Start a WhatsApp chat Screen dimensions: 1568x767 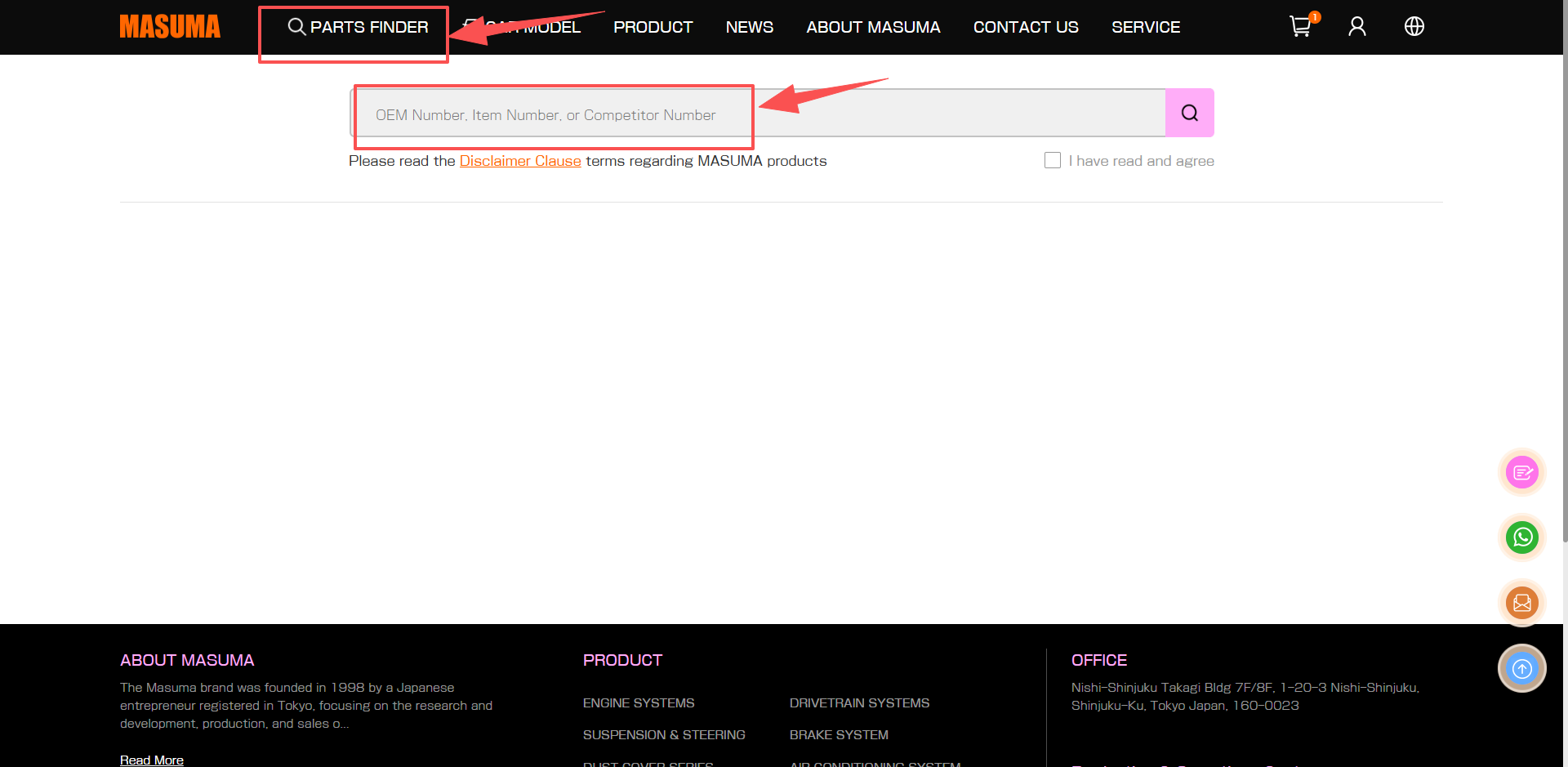(x=1522, y=537)
